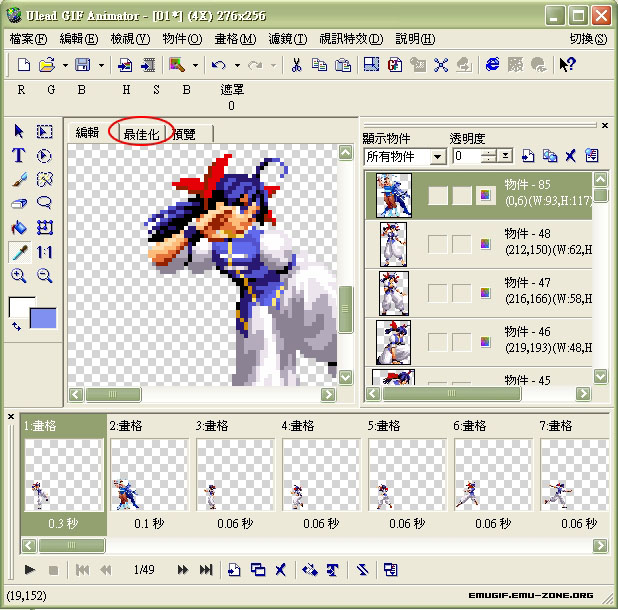The height and width of the screenshot is (610, 618).
Task: Click the Save floppy disk icon
Action: pyautogui.click(x=83, y=65)
